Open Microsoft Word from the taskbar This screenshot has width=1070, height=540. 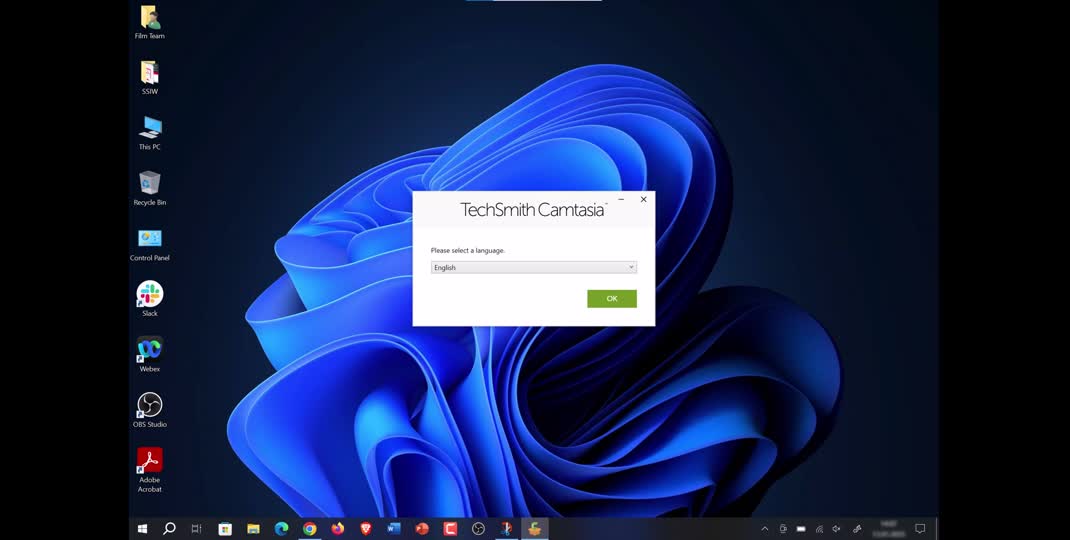click(394, 528)
